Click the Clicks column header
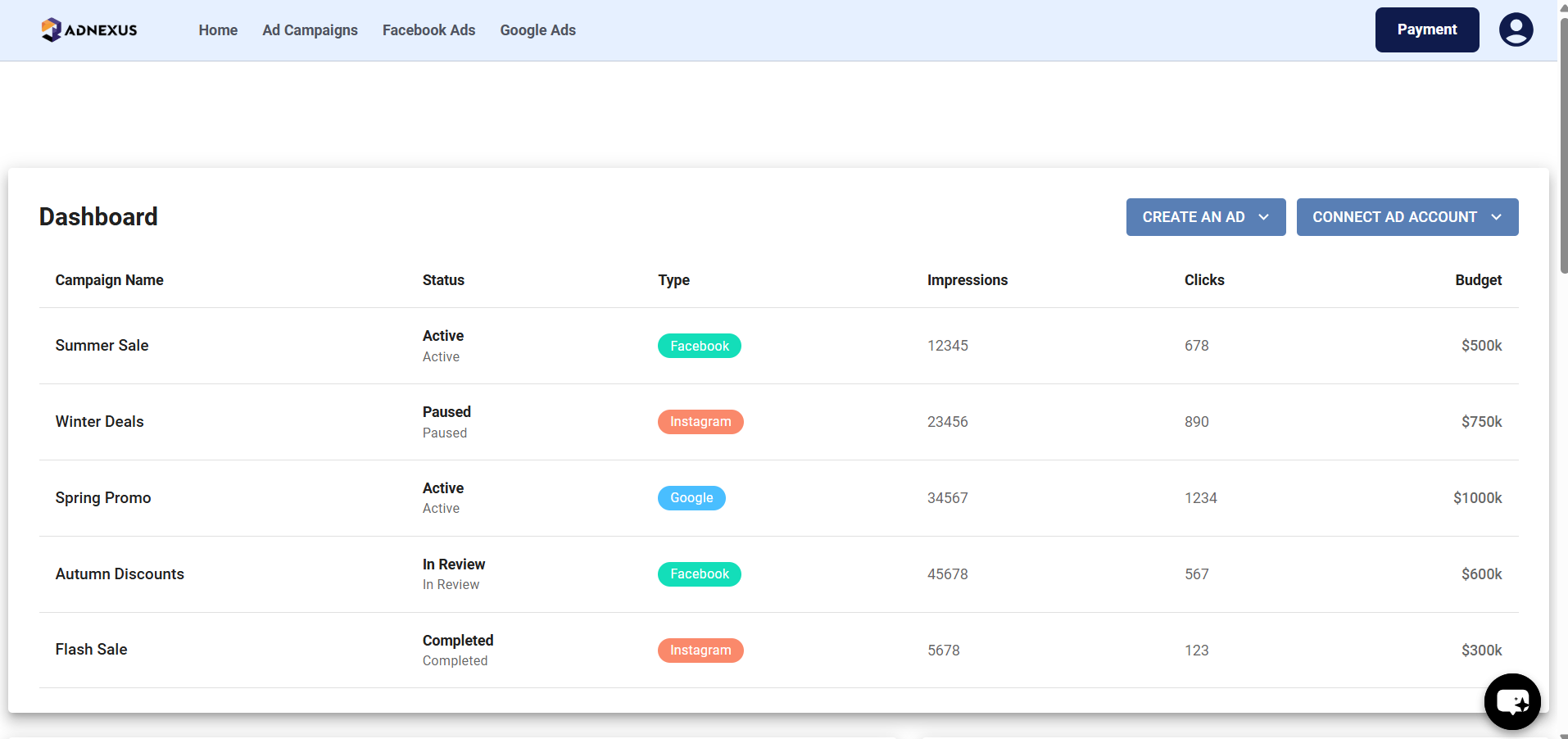 (x=1203, y=280)
